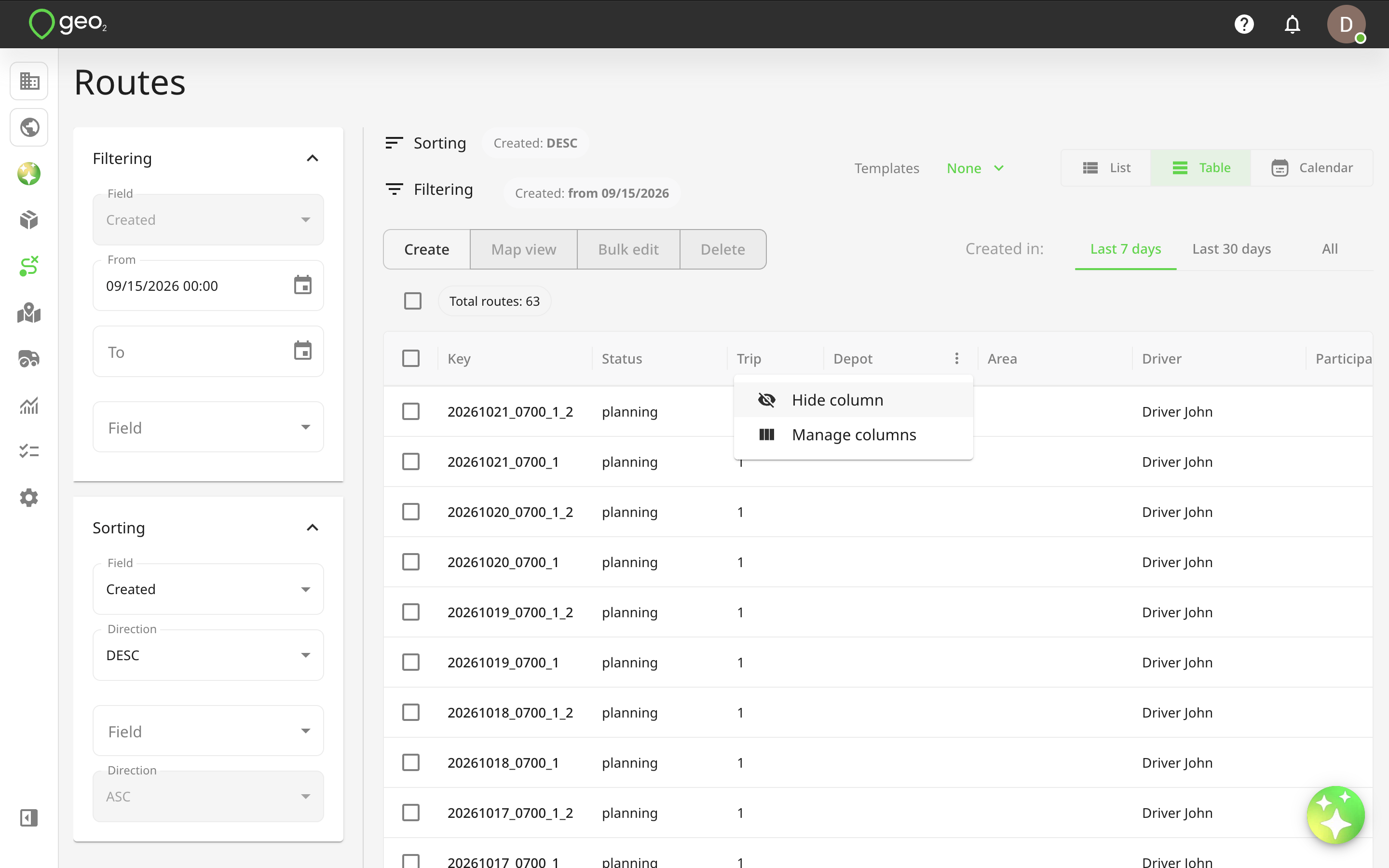Click the vehicle truck sidebar icon
The width and height of the screenshot is (1389, 868).
(29, 359)
